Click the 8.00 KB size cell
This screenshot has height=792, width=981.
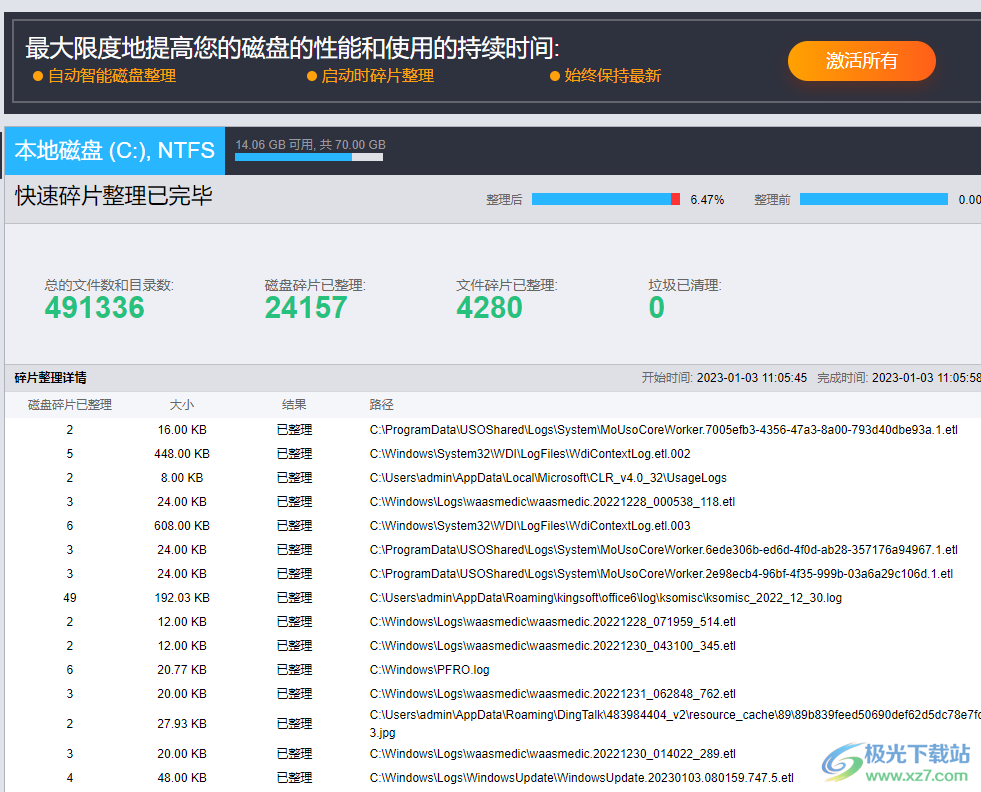[182, 478]
